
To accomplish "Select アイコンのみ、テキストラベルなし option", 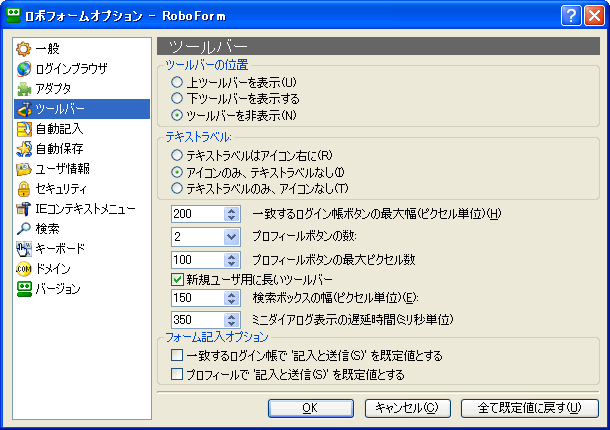I will (x=177, y=172).
